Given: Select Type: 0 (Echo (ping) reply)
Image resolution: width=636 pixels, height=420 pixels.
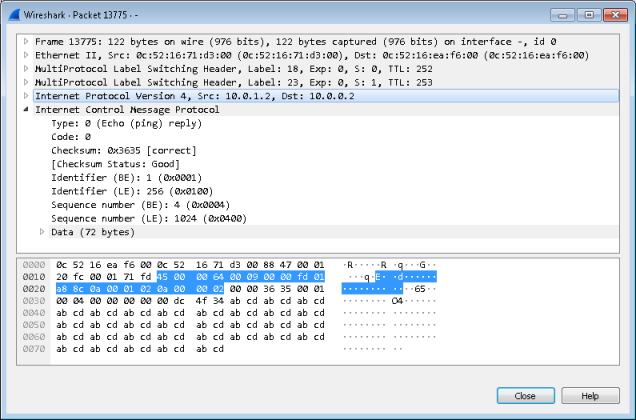Looking at the screenshot, I should (x=126, y=123).
